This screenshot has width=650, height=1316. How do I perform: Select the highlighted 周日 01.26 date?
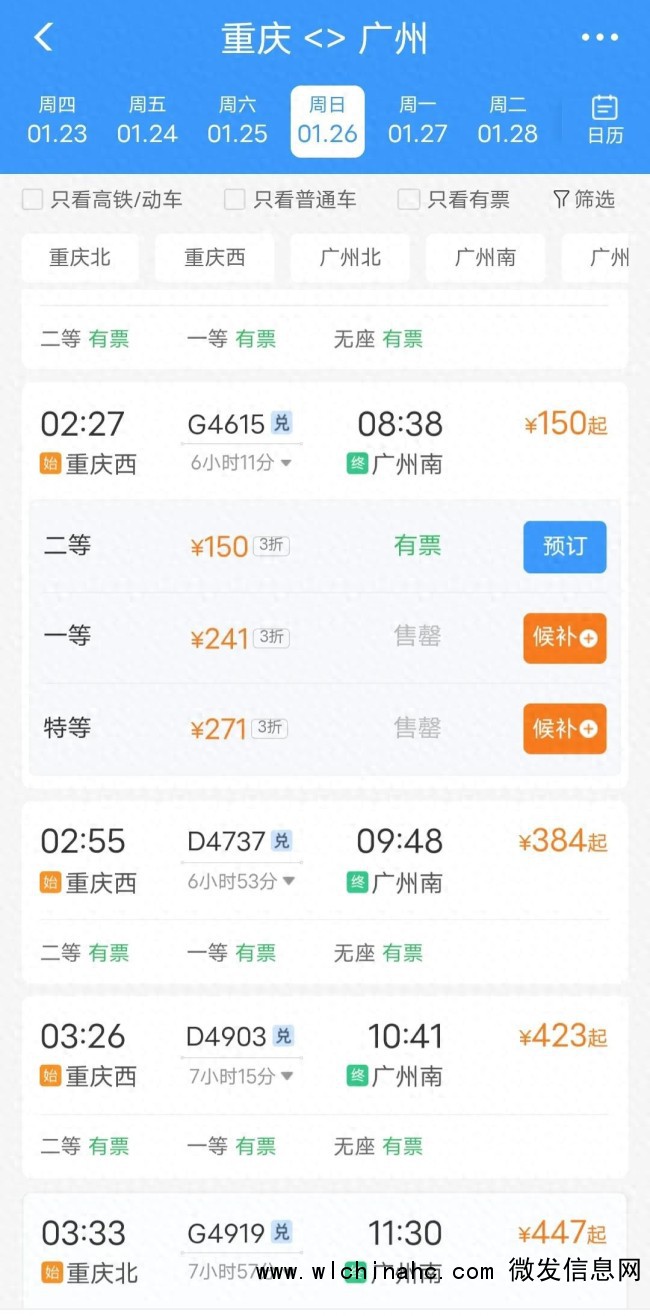click(327, 120)
